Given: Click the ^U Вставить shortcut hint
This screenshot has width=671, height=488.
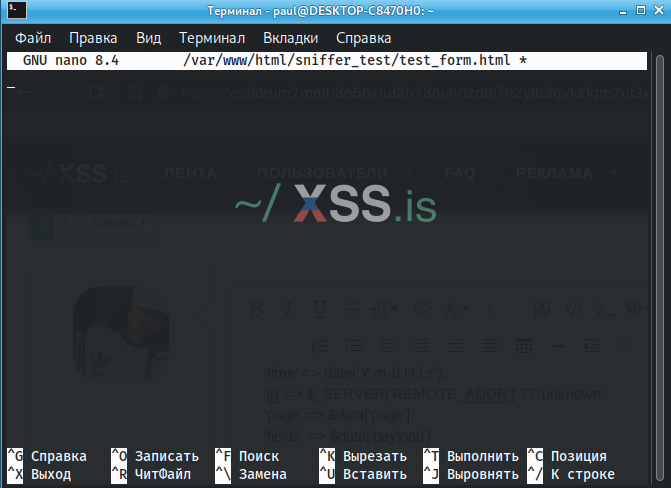Looking at the screenshot, I should (x=363, y=475).
